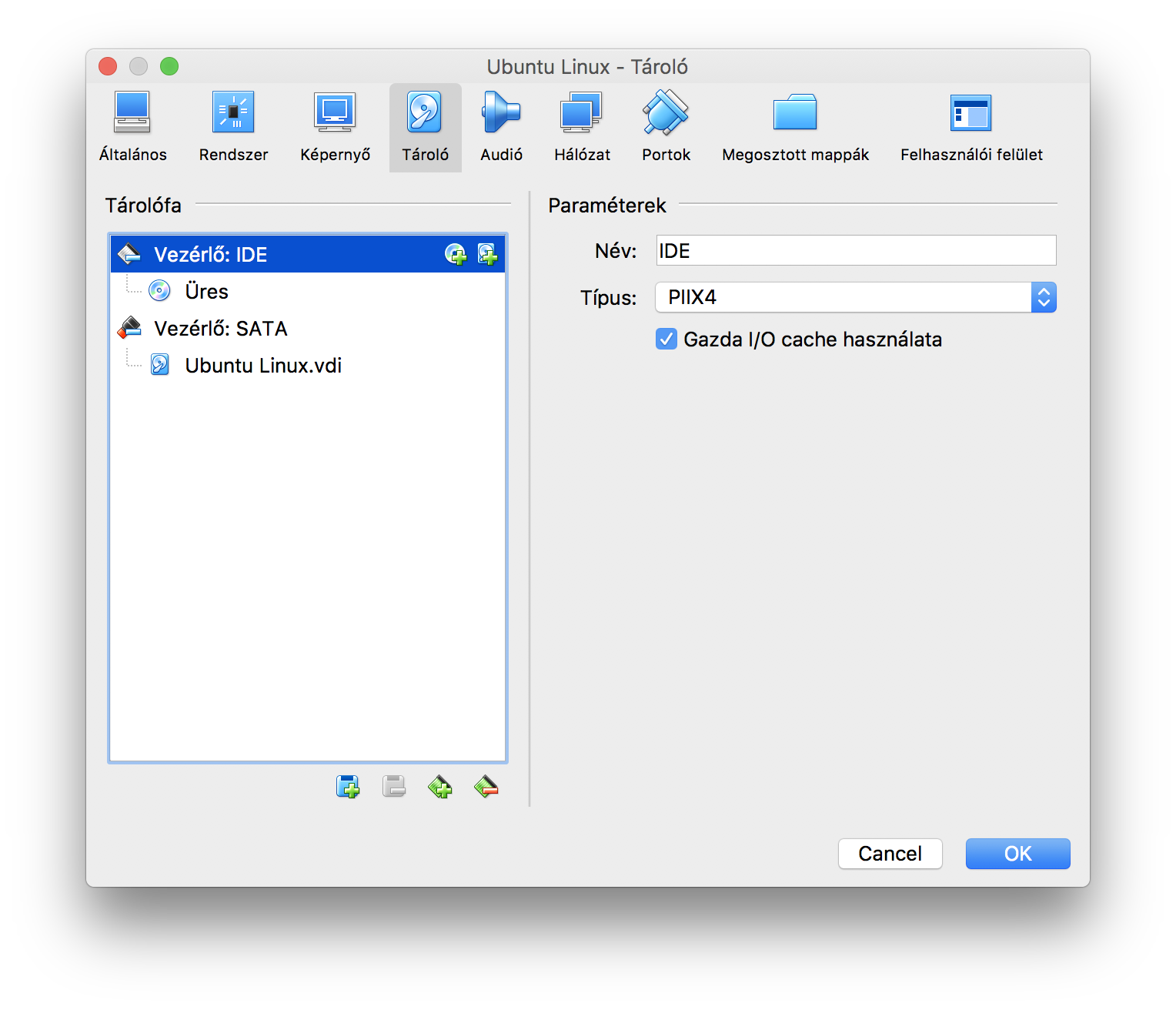The height and width of the screenshot is (1010, 1176).
Task: Open the Felhasználói felület icon
Action: click(971, 112)
